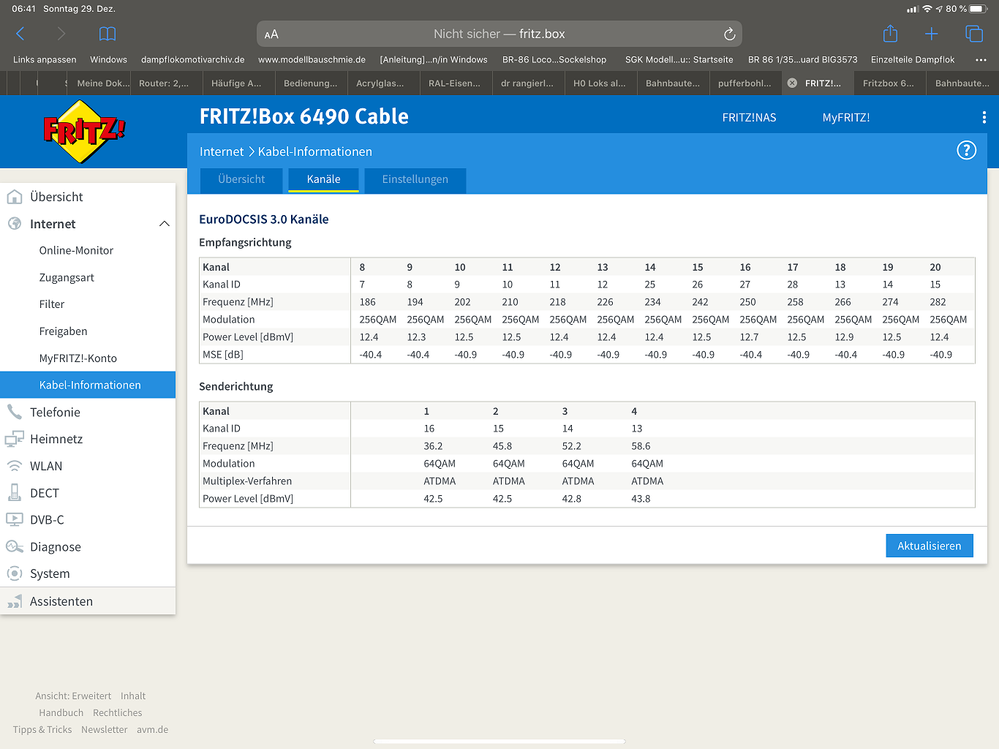Show all tabs overview icon
The height and width of the screenshot is (749, 999).
tap(974, 34)
